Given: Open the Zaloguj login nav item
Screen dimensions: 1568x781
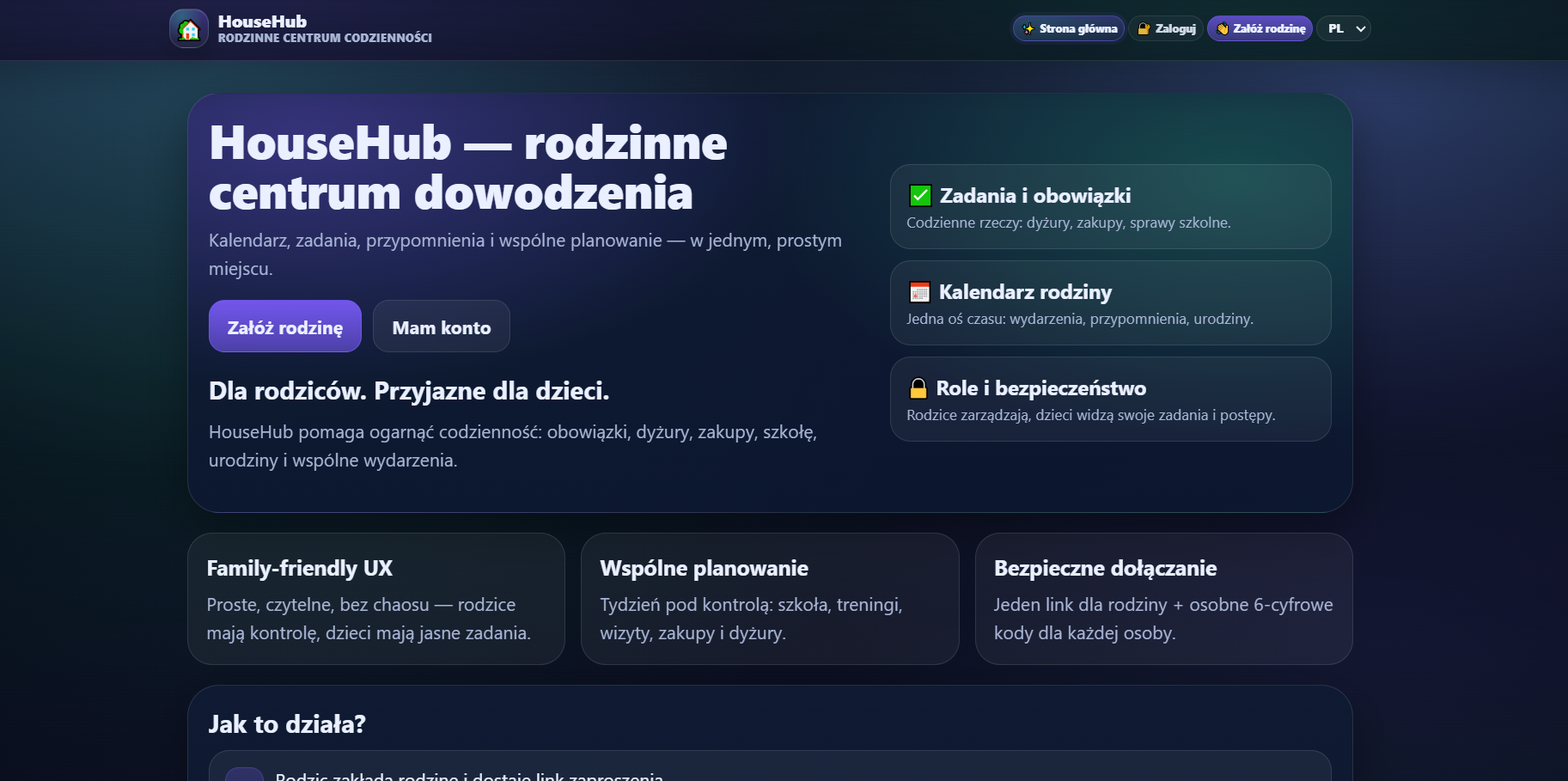Looking at the screenshot, I should (1166, 28).
